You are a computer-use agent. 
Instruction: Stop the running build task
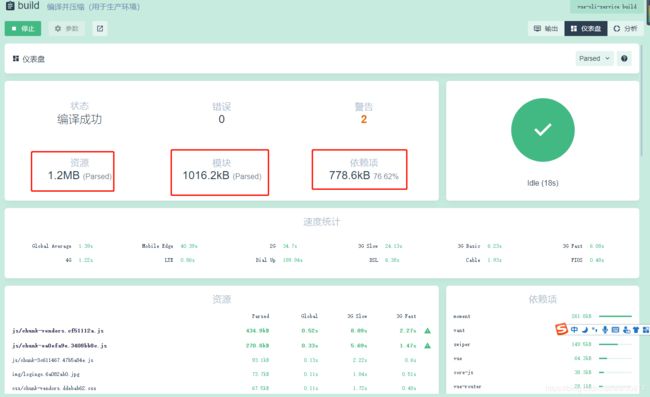(x=23, y=29)
